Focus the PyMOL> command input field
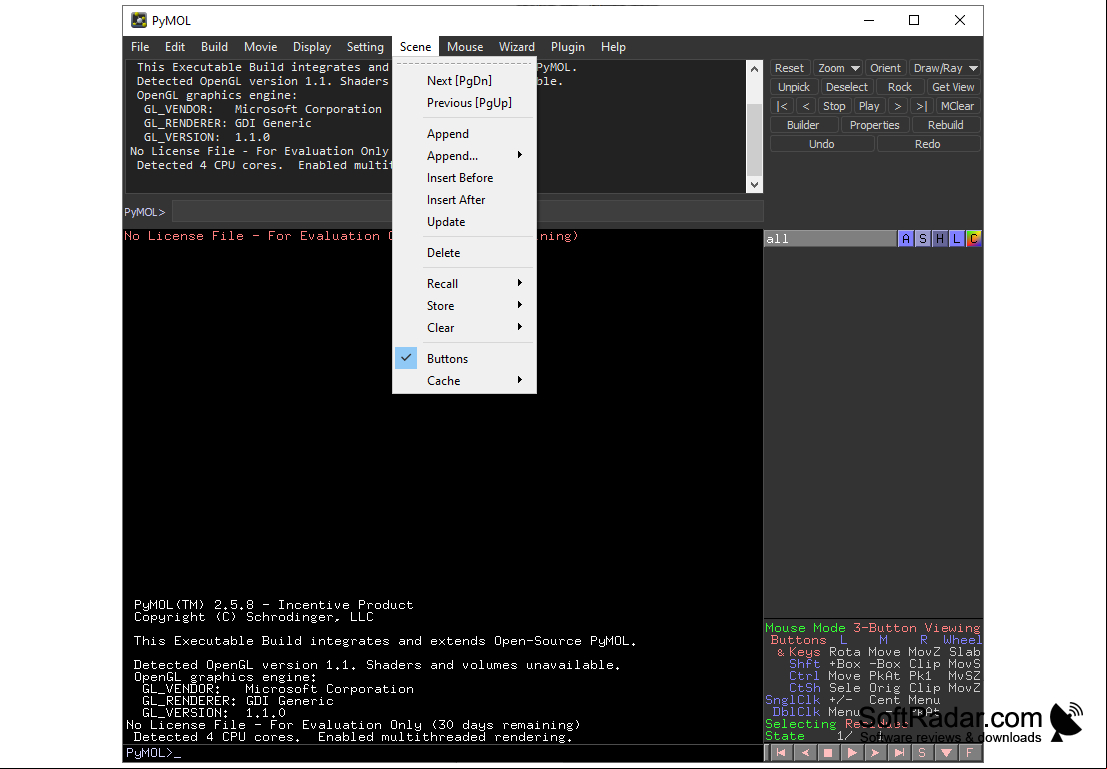 click(467, 211)
